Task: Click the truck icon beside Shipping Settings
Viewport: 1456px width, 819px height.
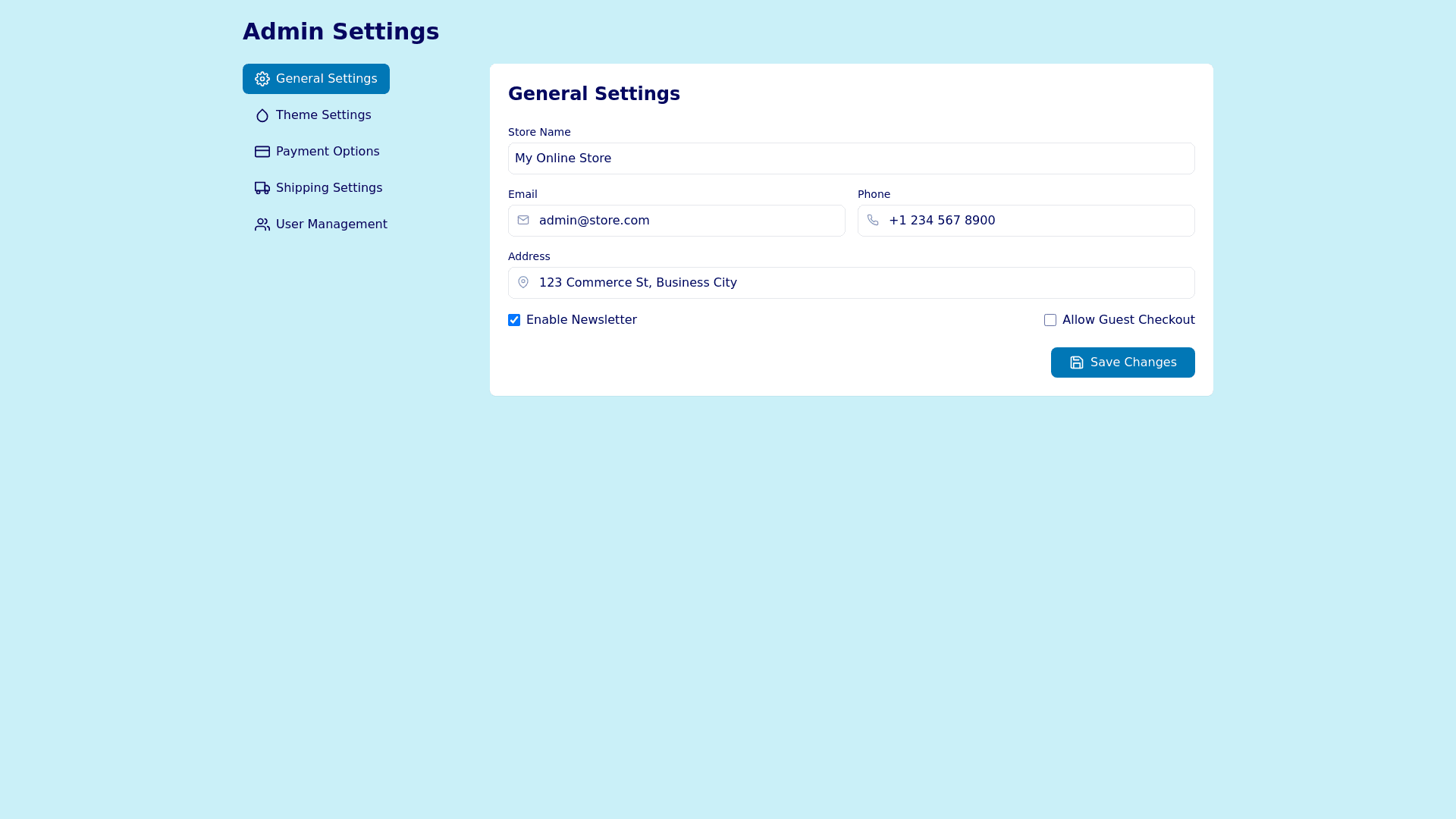Action: click(x=262, y=188)
